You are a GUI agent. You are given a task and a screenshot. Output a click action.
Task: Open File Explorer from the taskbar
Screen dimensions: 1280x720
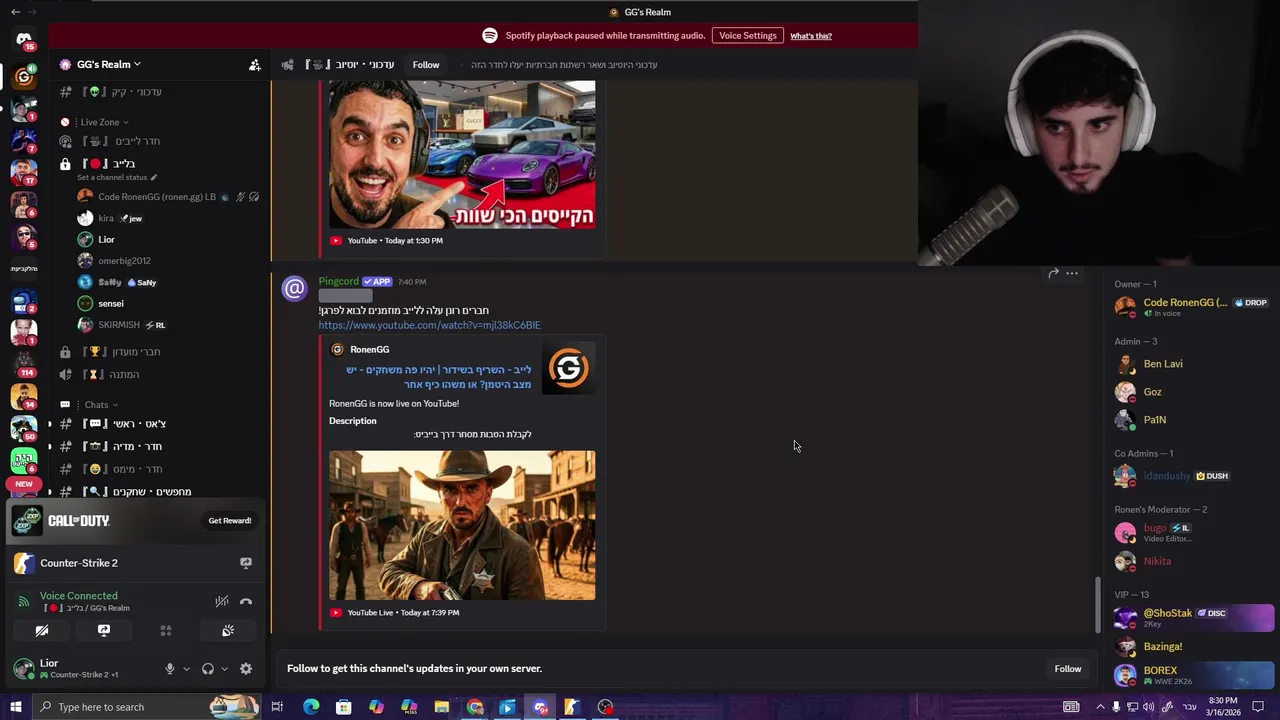441,707
